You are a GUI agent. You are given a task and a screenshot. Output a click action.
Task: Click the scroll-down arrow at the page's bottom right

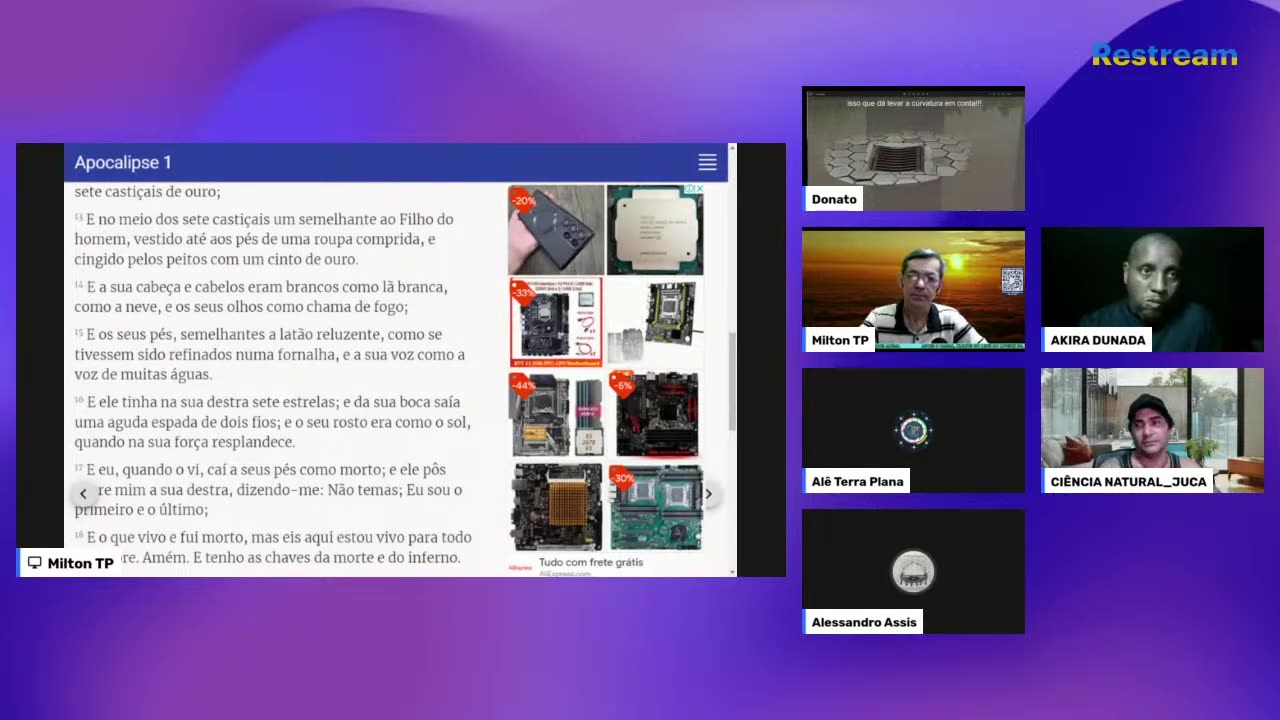coord(732,572)
